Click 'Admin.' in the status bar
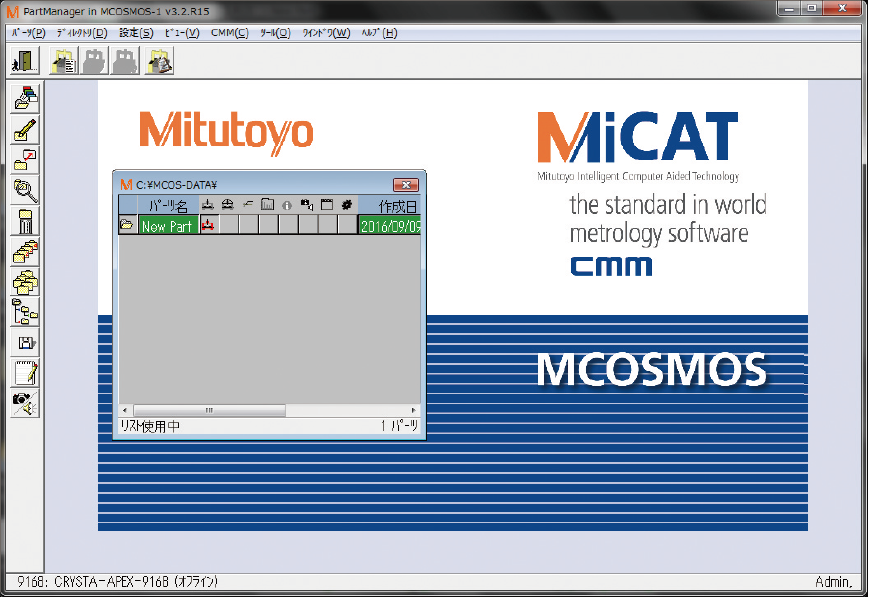Screen dimensions: 869x598 pos(833,582)
